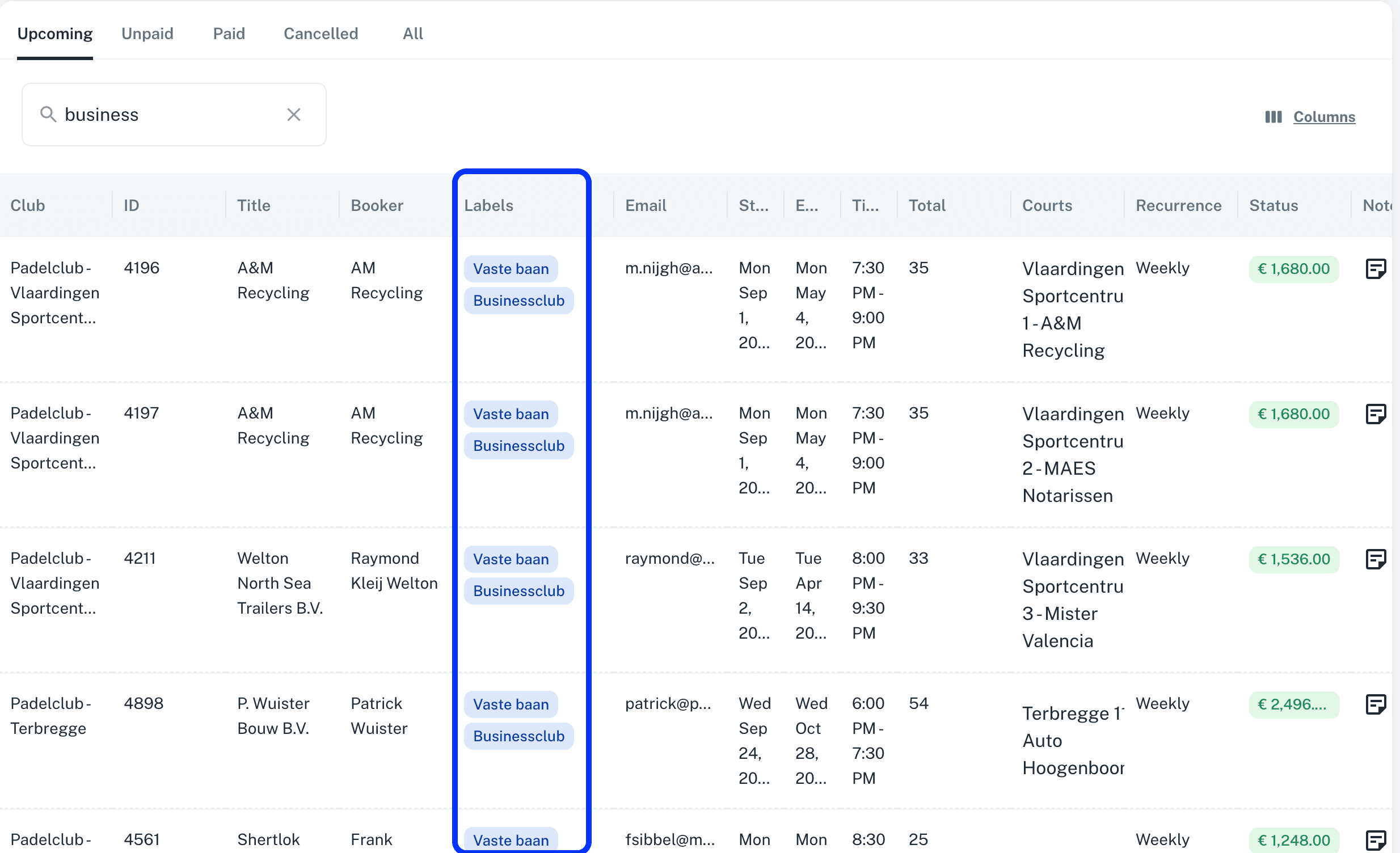Click into the business search field
Screen dimensions: 1400x853
(x=170, y=115)
